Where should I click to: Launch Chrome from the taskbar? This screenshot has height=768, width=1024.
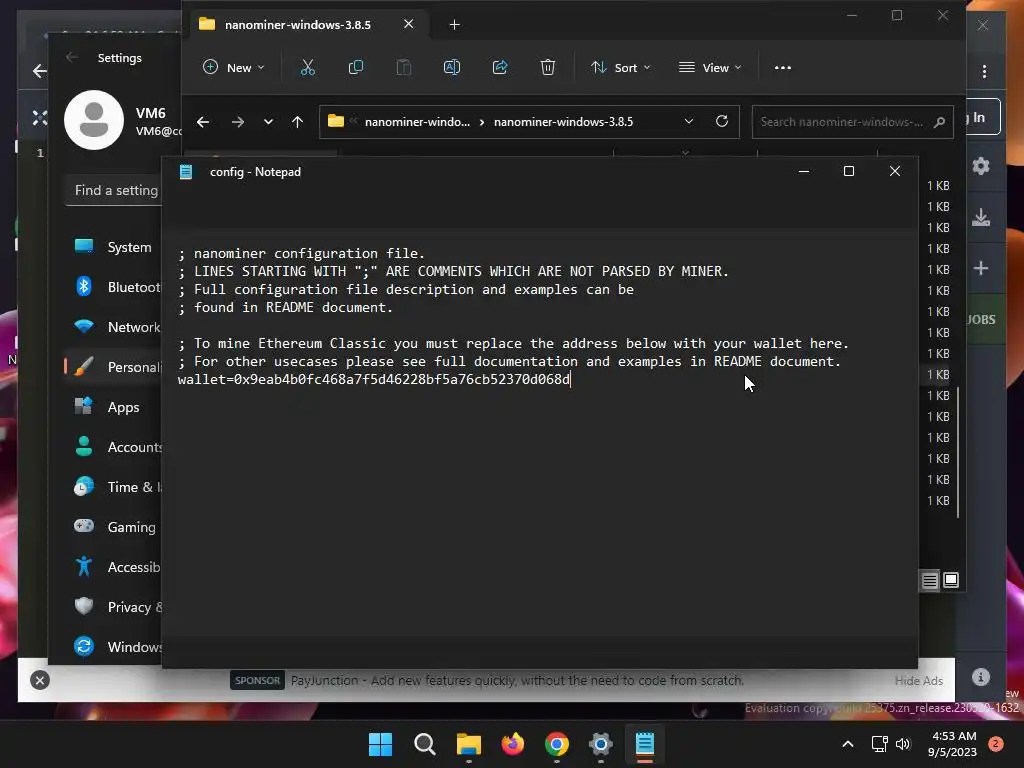(x=556, y=744)
